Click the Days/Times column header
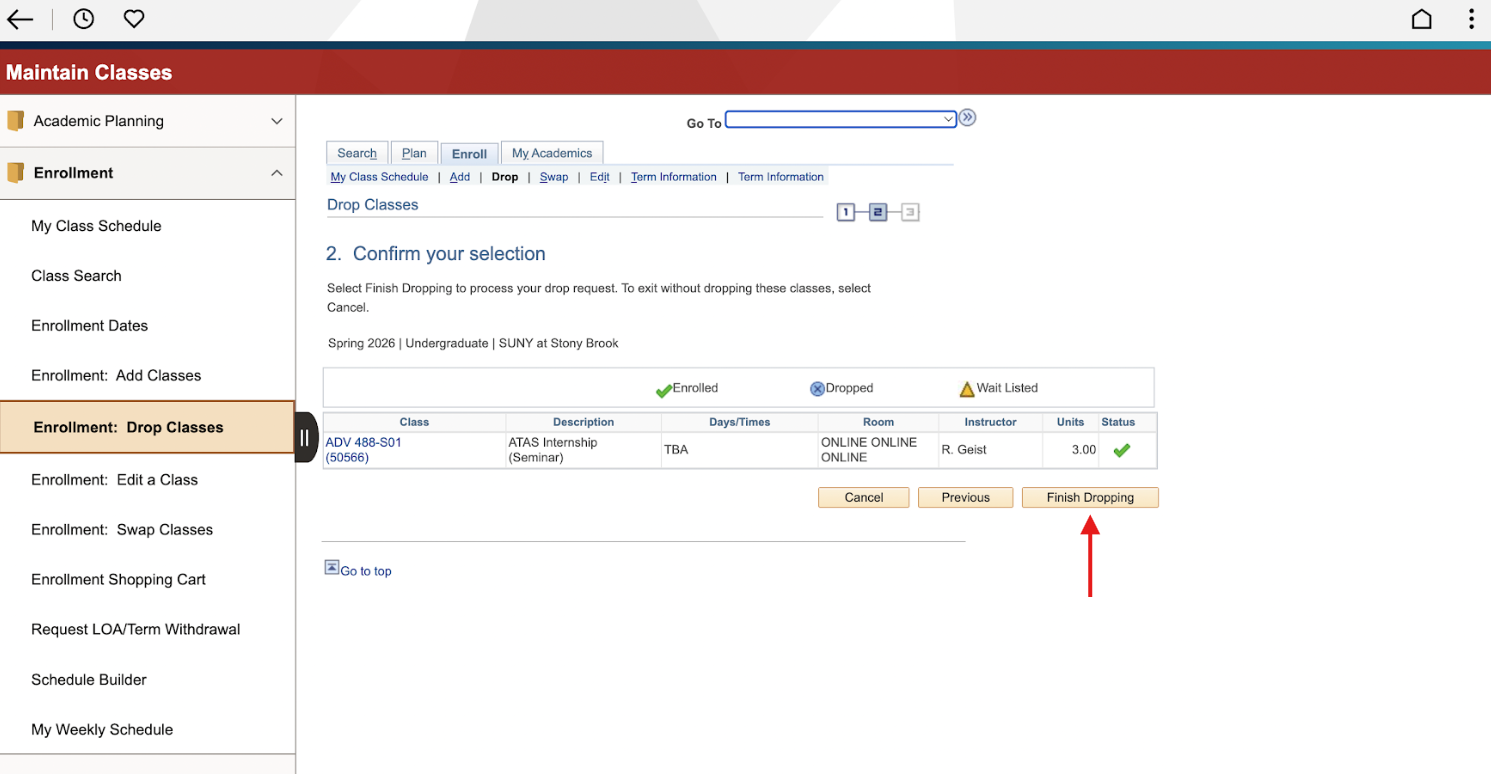The image size is (1491, 774). click(x=740, y=422)
